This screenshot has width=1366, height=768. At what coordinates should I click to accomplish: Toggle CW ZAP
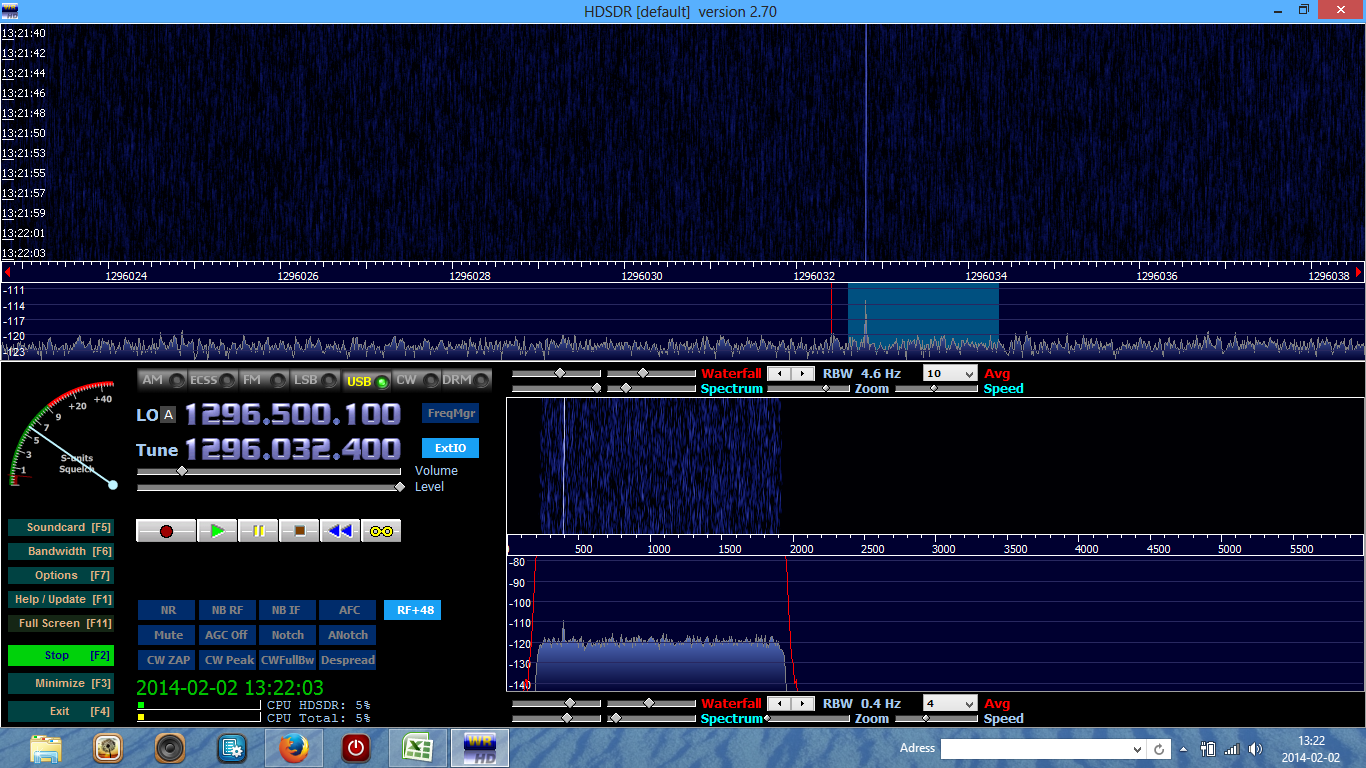(168, 660)
